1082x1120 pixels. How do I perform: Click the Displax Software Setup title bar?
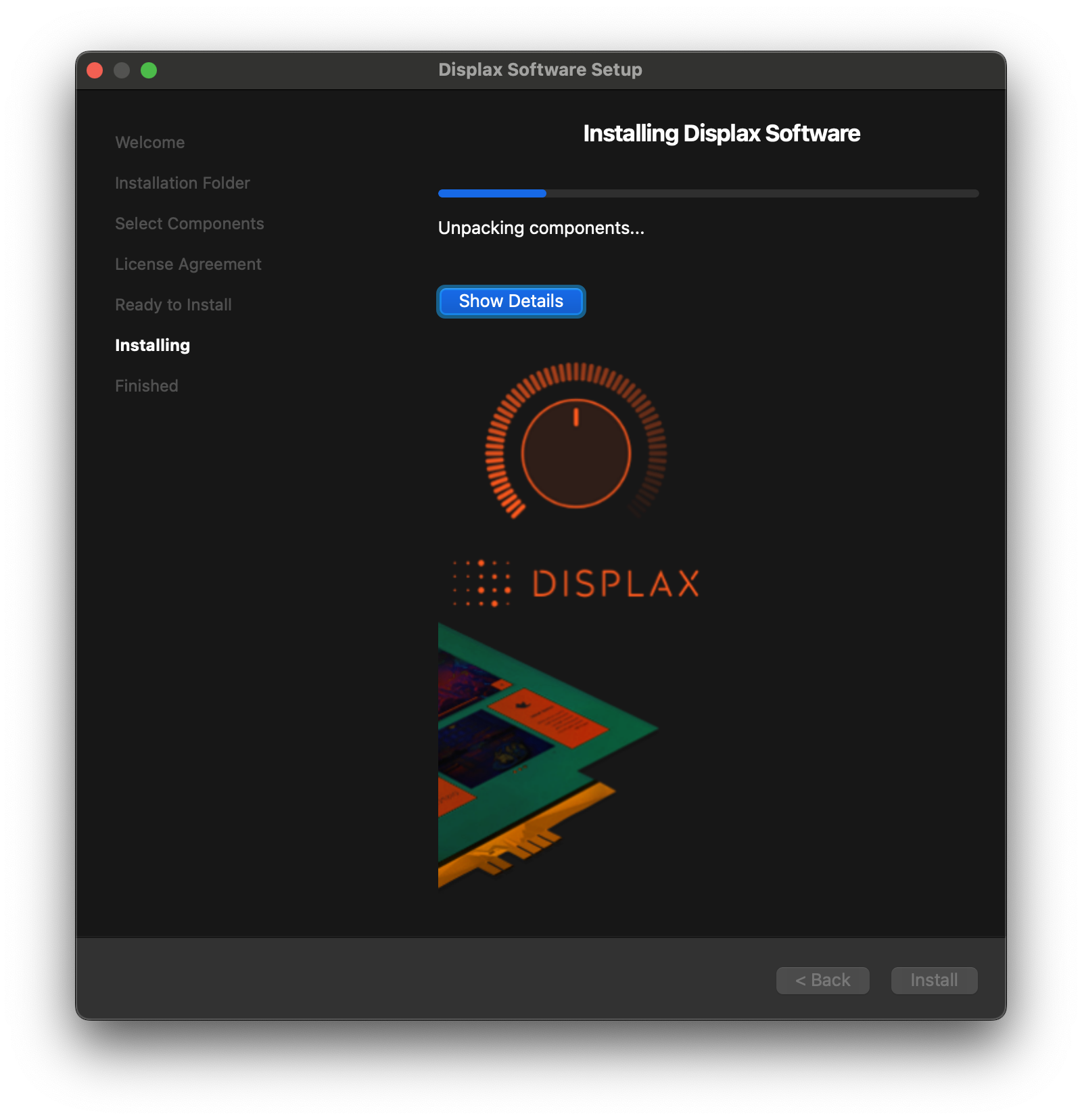pos(540,70)
